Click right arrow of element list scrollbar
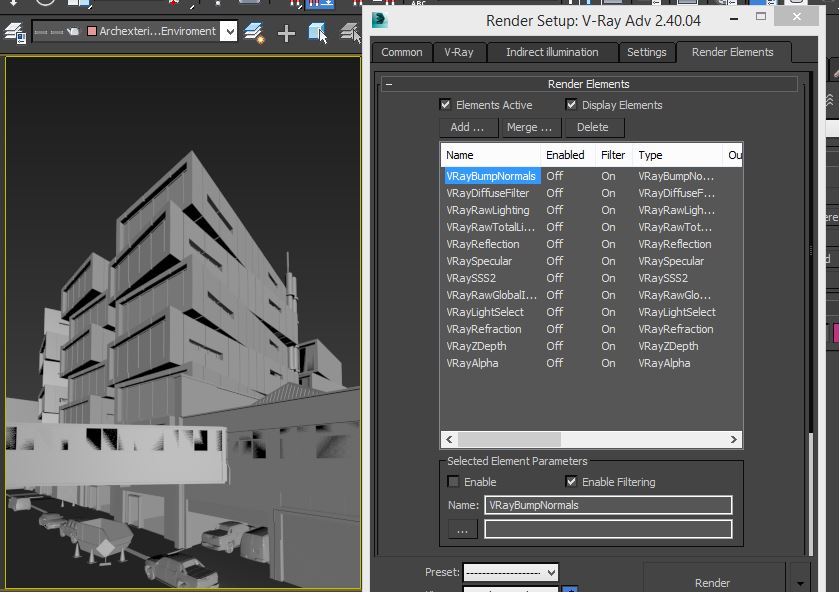 pyautogui.click(x=734, y=439)
